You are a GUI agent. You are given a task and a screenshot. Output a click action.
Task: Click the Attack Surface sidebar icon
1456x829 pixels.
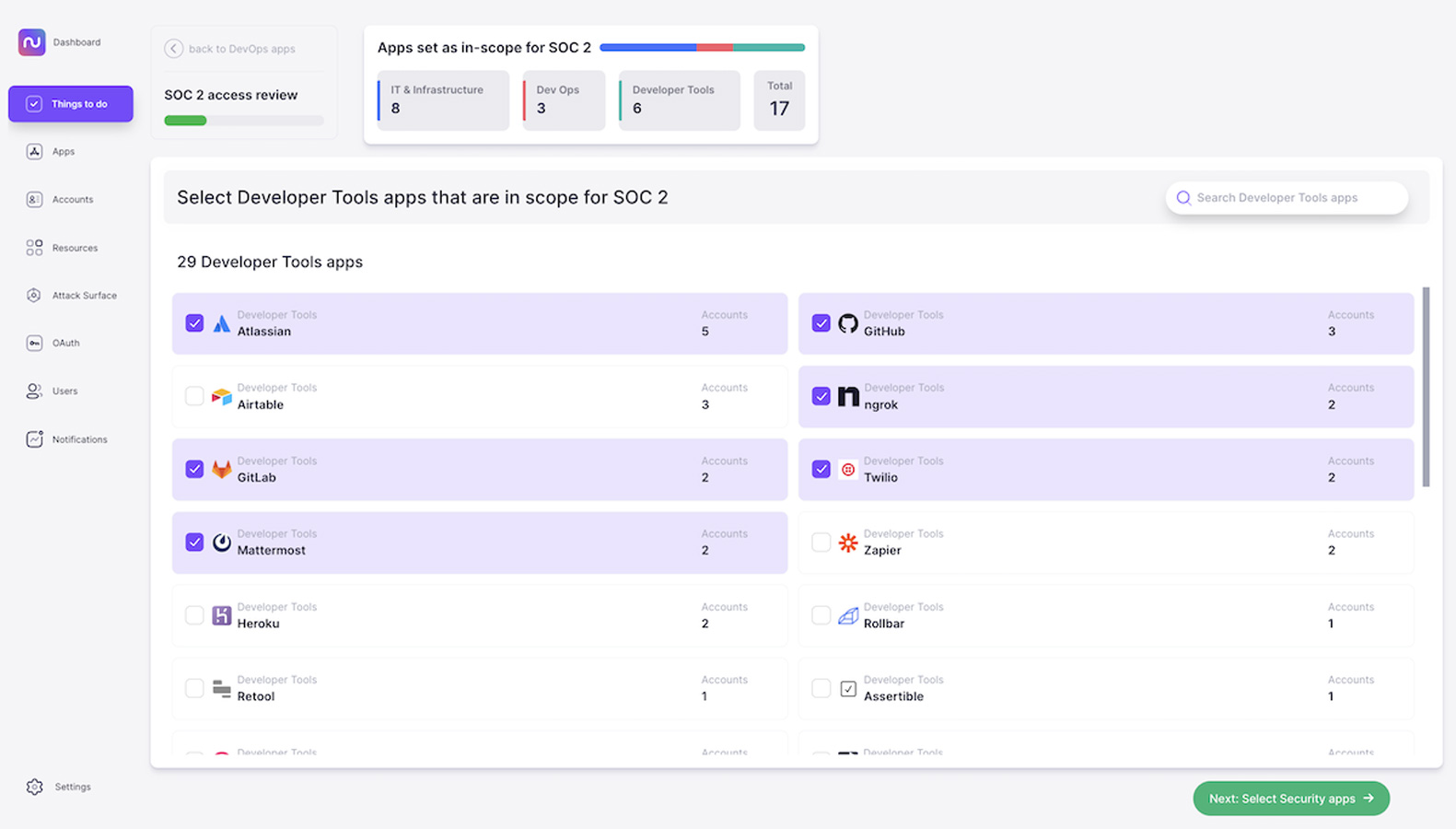pyautogui.click(x=34, y=296)
